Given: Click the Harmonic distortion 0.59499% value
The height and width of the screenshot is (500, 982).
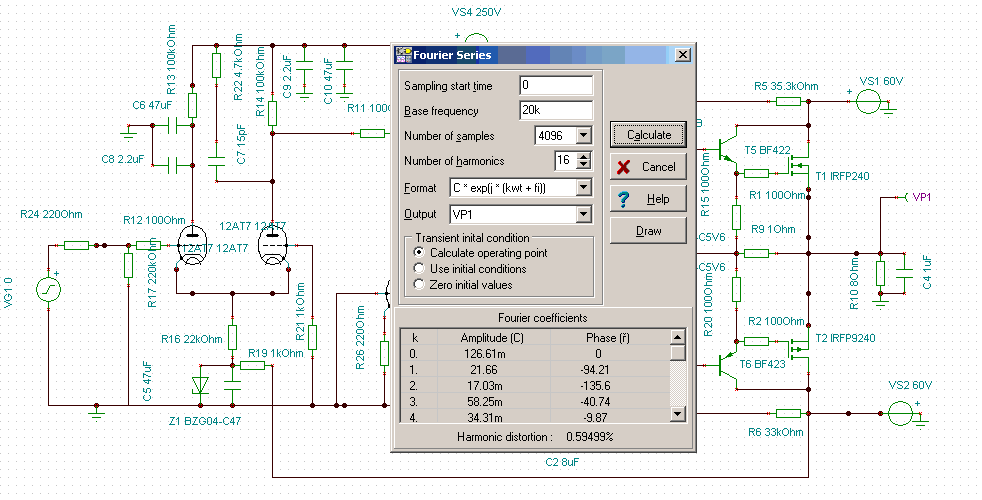Looking at the screenshot, I should 589,437.
